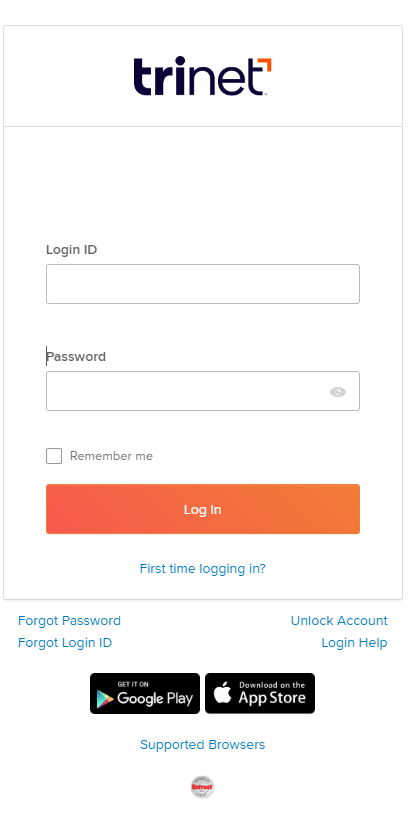Click the Google Play triangle logo
This screenshot has width=410, height=814.
coord(104,699)
